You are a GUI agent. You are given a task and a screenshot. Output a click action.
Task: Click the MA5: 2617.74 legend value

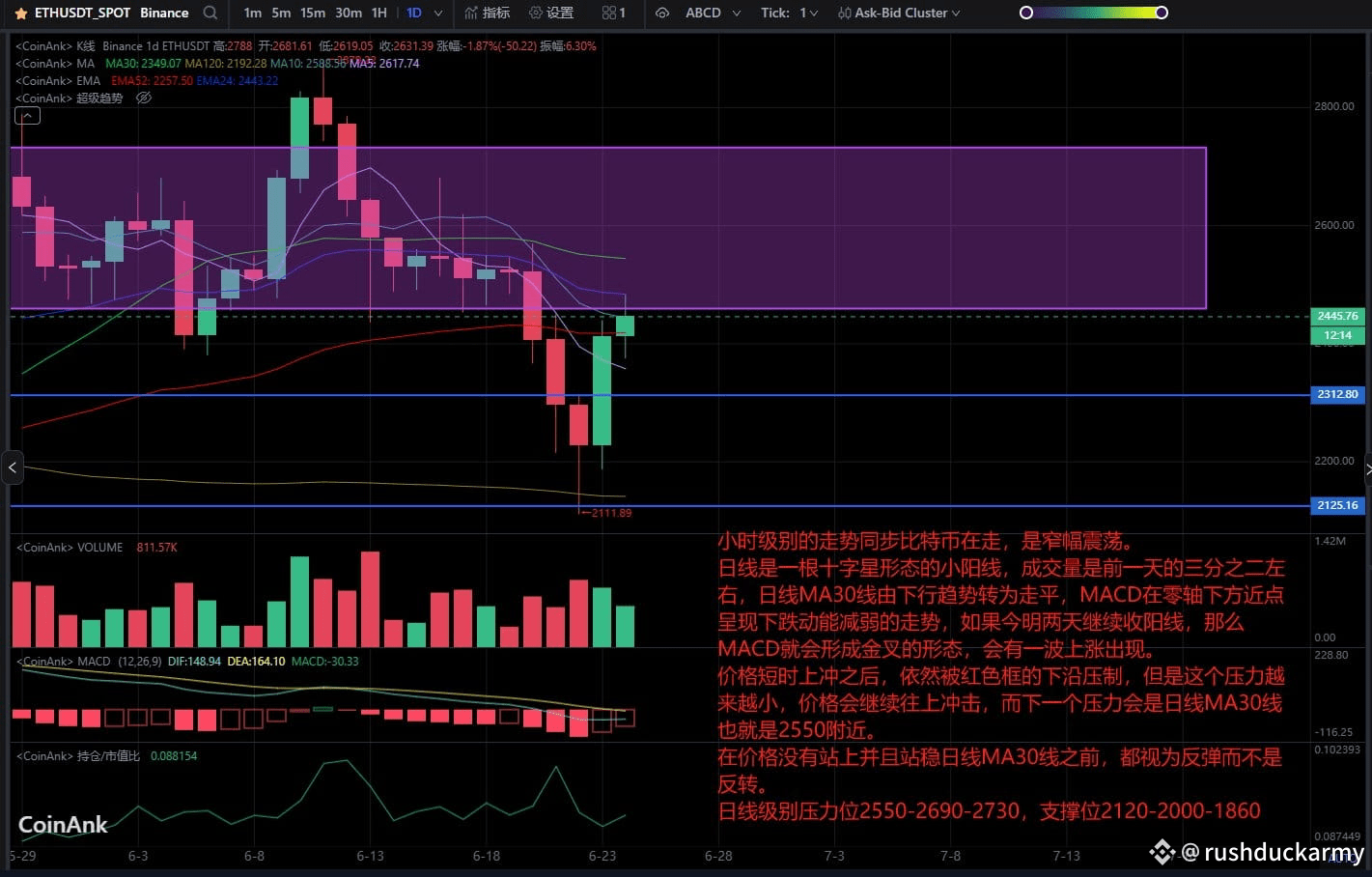point(384,64)
